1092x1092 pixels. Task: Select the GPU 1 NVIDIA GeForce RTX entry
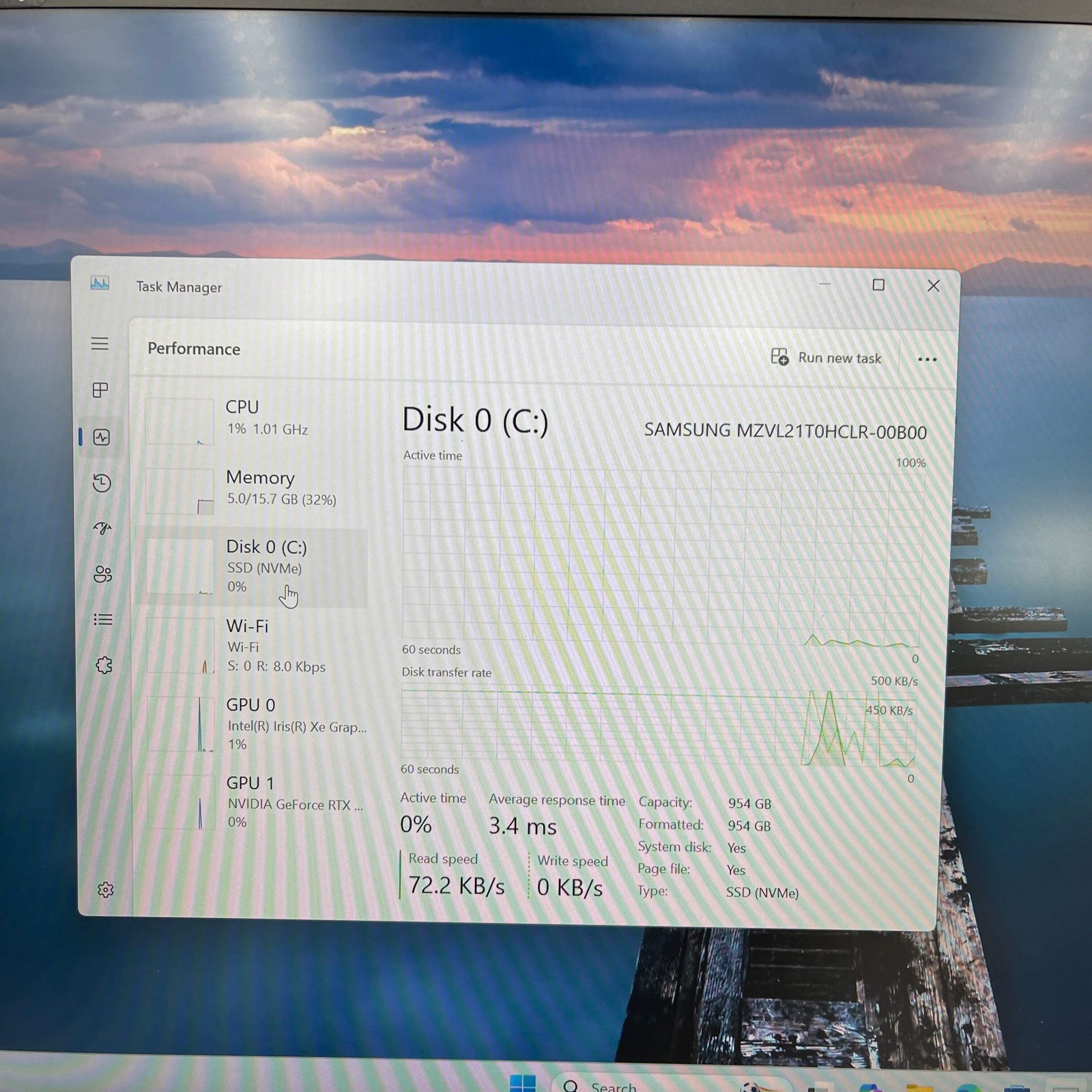tap(257, 803)
